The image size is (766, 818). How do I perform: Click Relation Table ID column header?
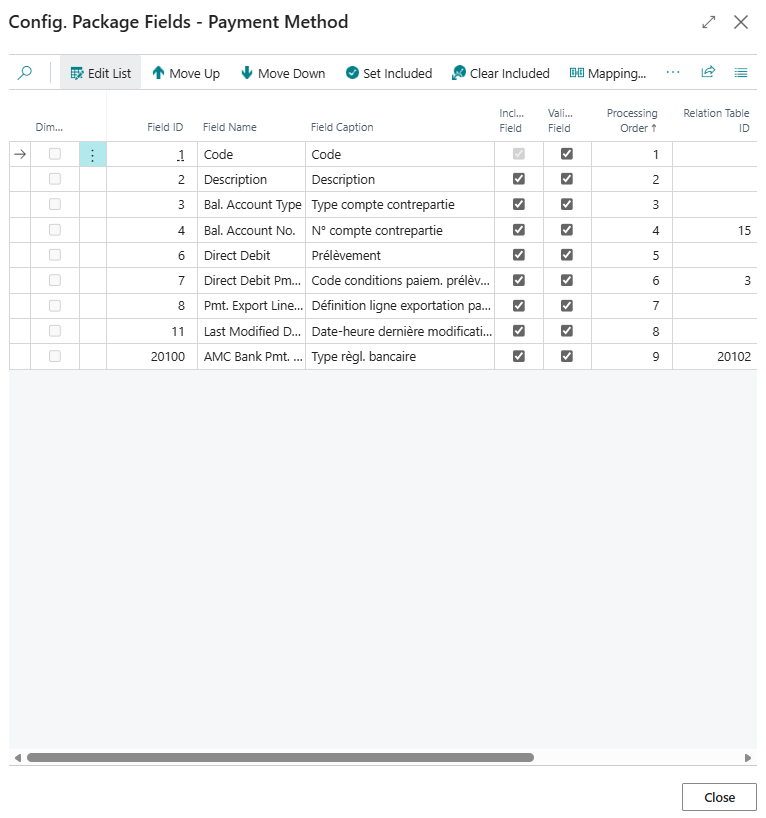tap(716, 121)
